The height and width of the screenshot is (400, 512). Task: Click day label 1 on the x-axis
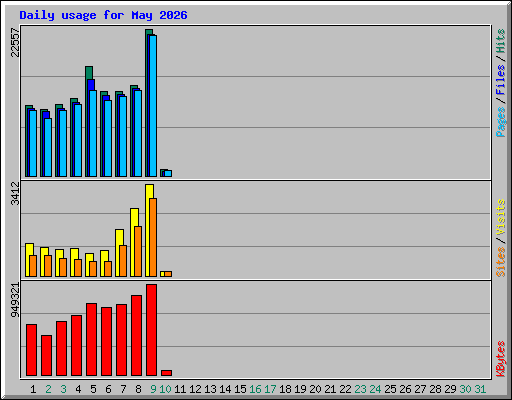(33, 389)
